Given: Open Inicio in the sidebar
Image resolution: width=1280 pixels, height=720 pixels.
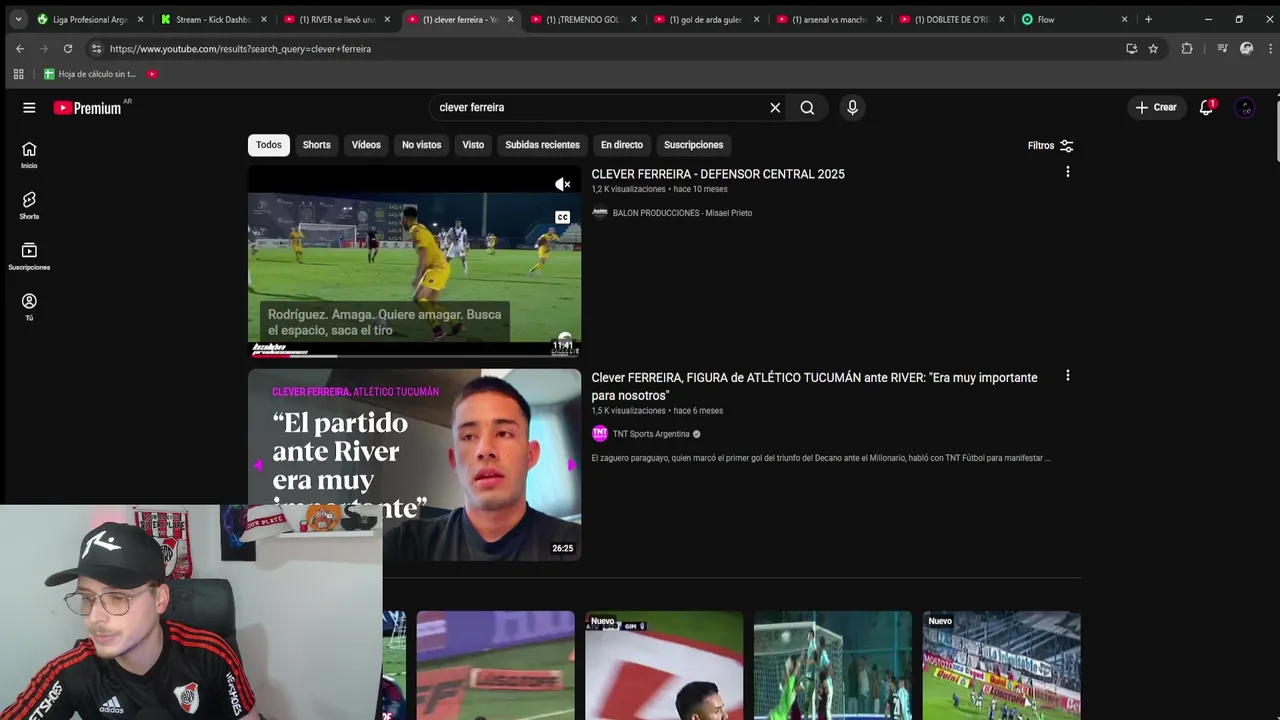Looking at the screenshot, I should (x=29, y=155).
